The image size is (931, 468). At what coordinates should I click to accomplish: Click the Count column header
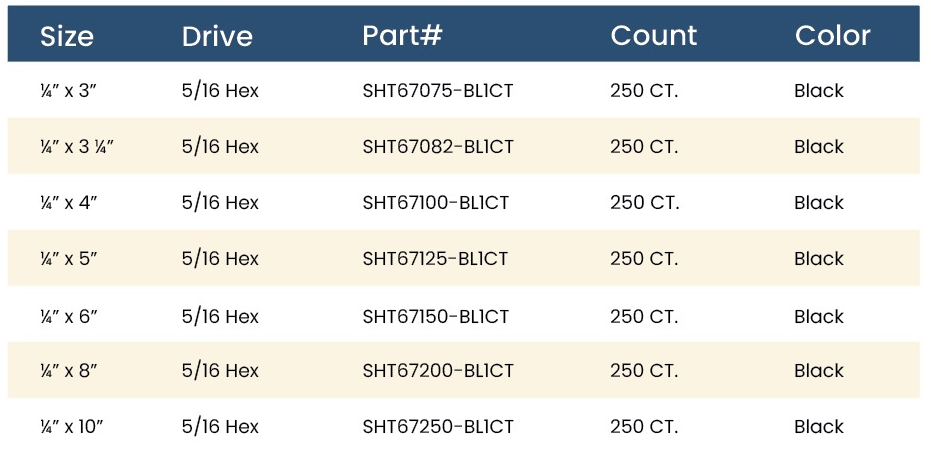pos(653,36)
